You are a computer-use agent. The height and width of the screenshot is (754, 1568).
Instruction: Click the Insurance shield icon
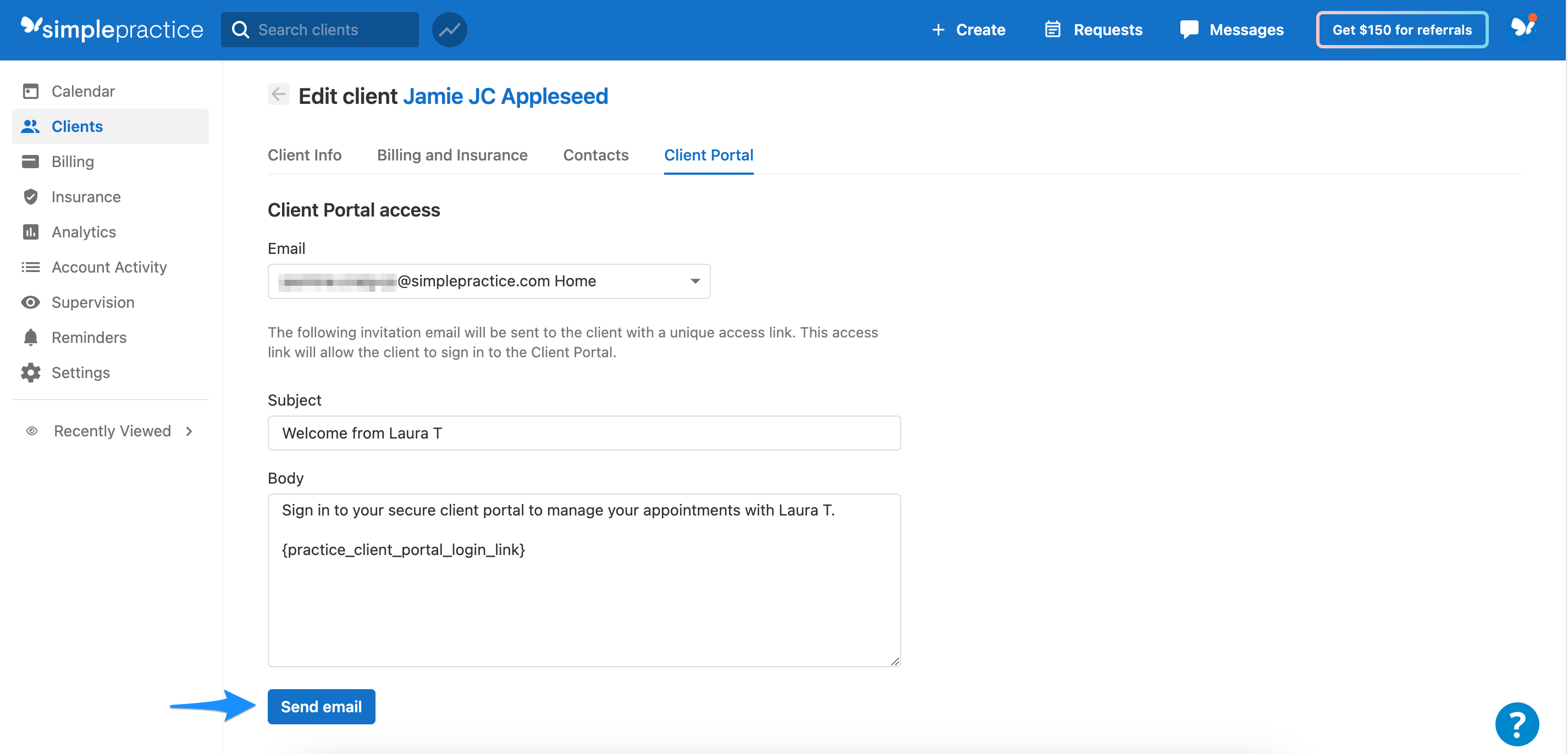click(30, 197)
